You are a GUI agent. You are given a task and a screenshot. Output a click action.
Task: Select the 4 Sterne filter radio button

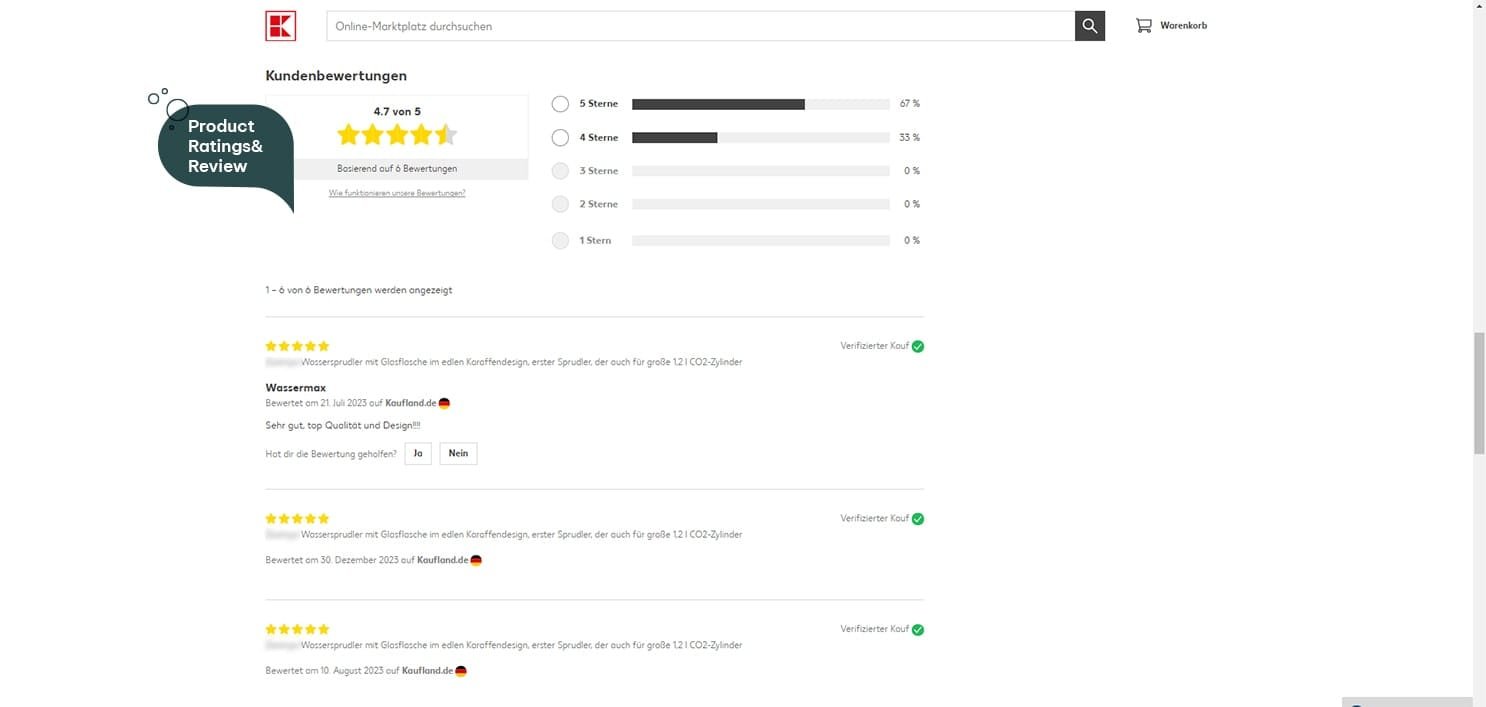click(560, 138)
